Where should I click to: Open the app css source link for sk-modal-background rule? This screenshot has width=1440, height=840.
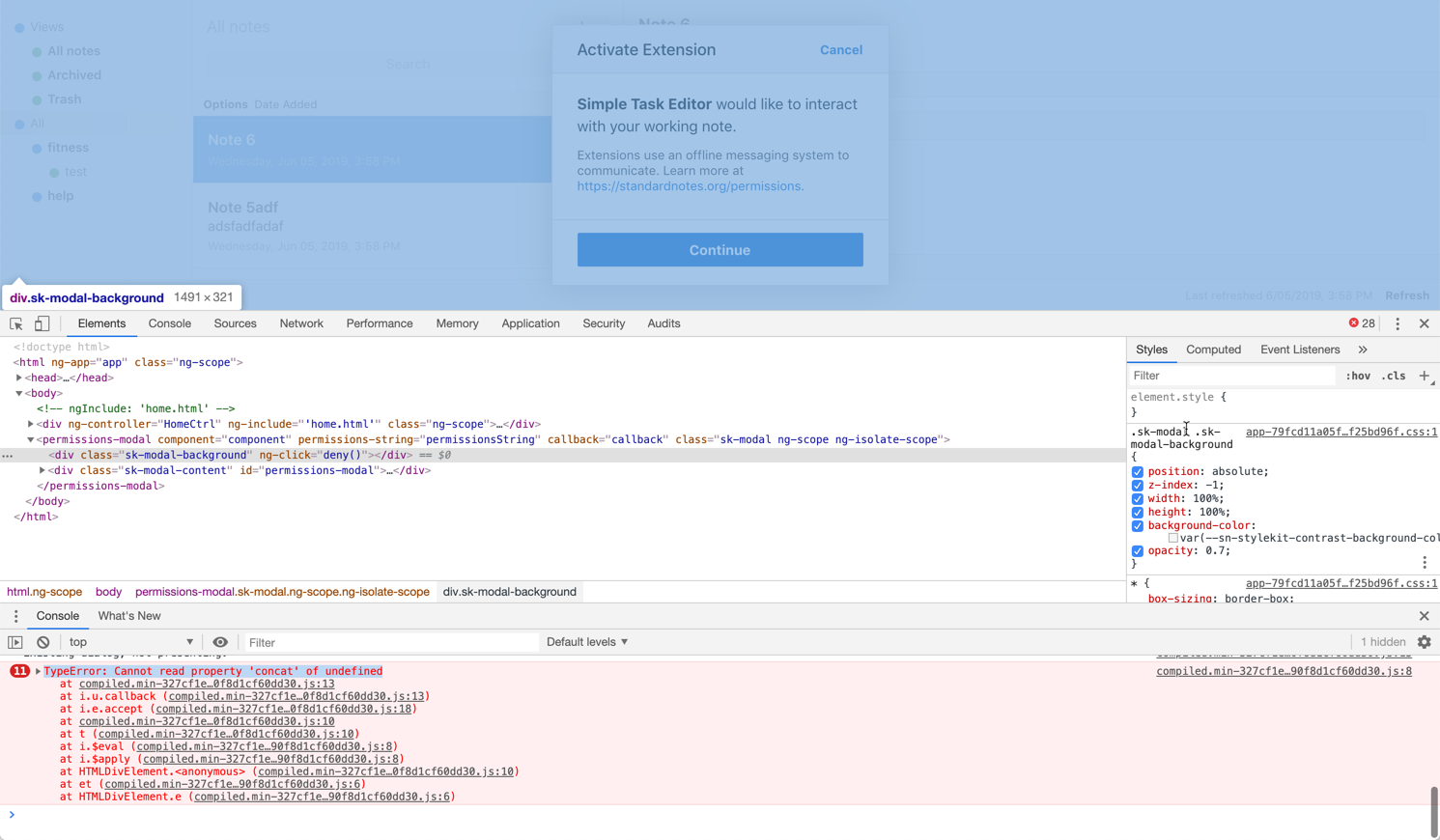[x=1341, y=432]
